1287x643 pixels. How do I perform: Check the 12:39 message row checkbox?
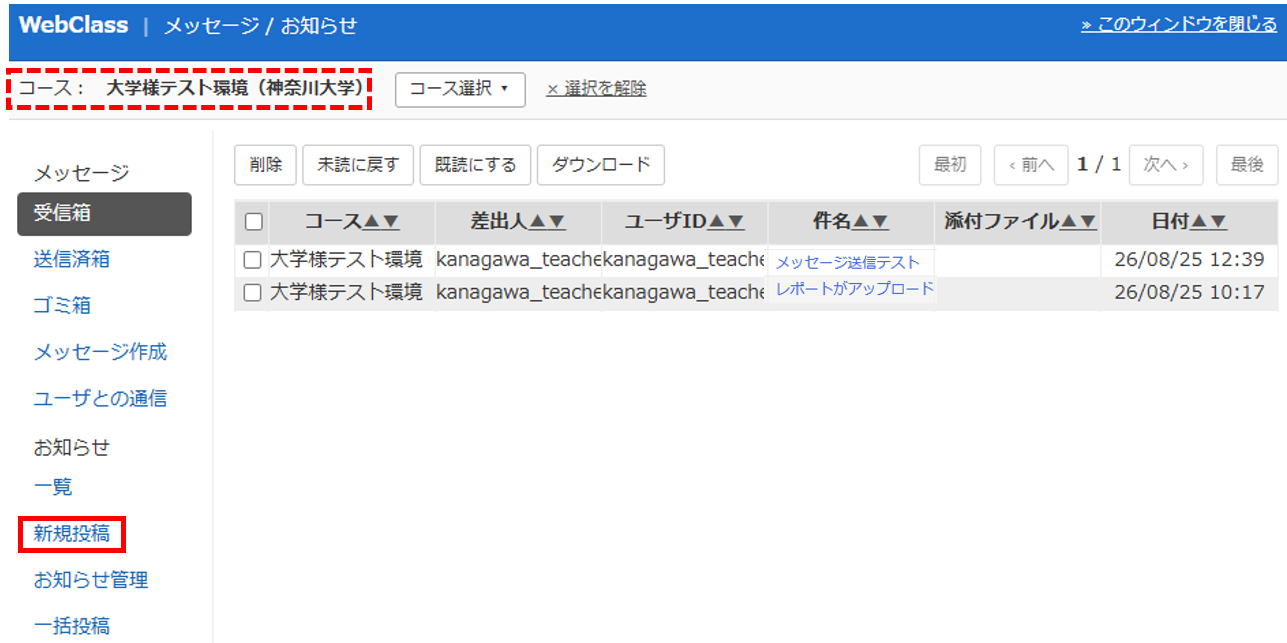click(252, 261)
